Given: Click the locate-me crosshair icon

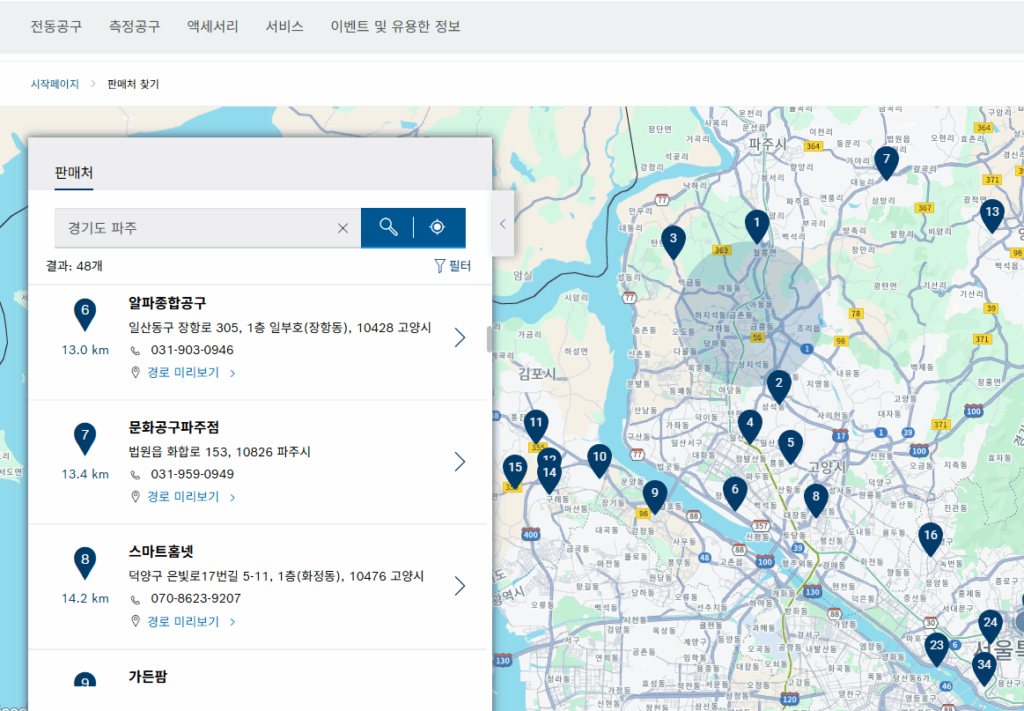Looking at the screenshot, I should pyautogui.click(x=437, y=227).
